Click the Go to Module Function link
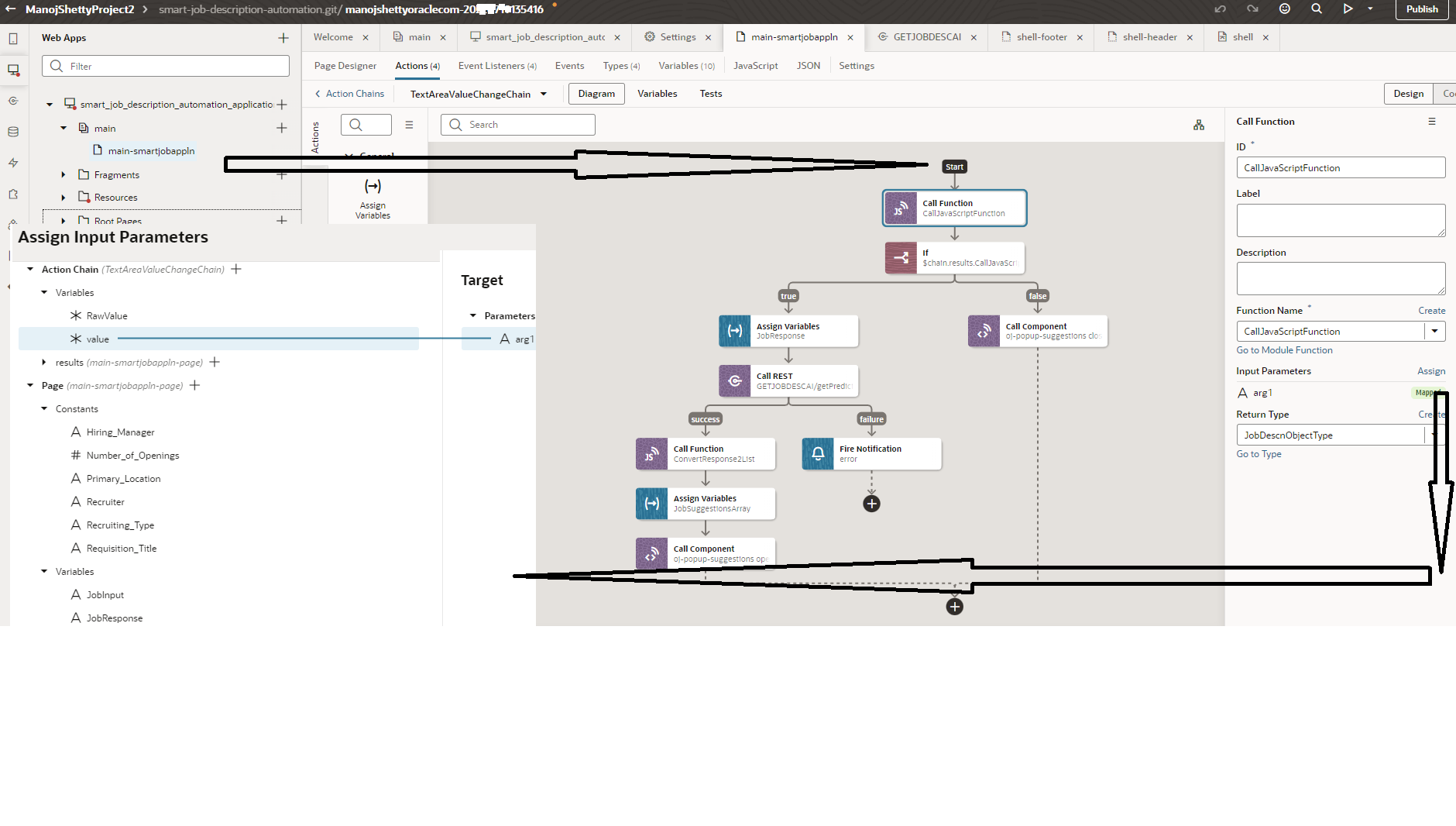 coord(1283,350)
